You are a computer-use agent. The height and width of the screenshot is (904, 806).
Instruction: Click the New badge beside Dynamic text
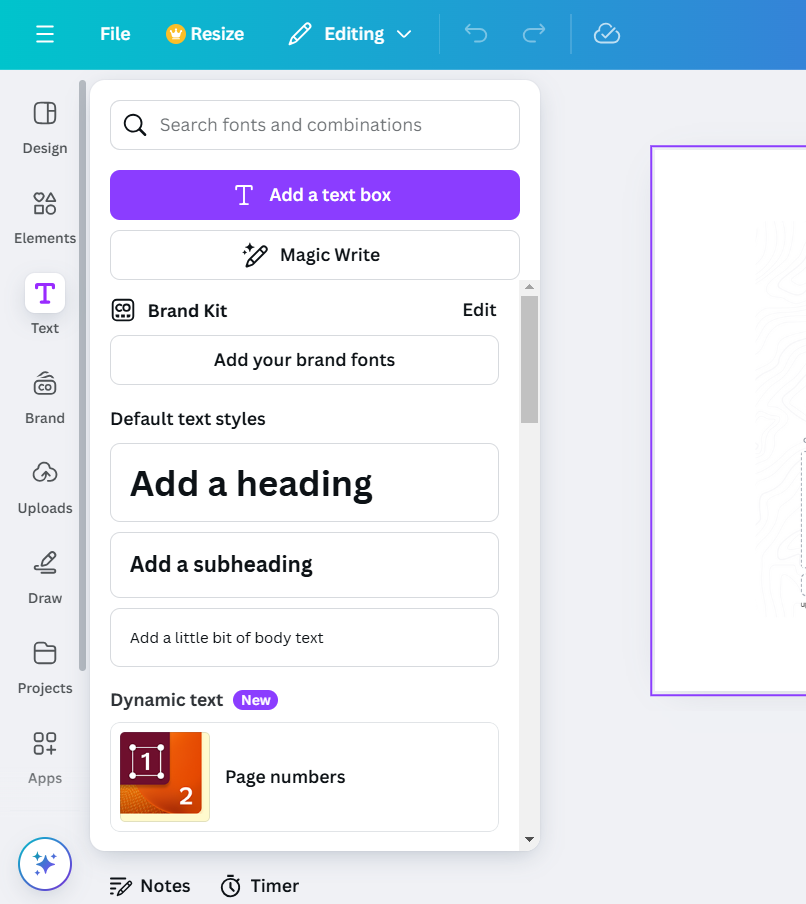pyautogui.click(x=255, y=700)
